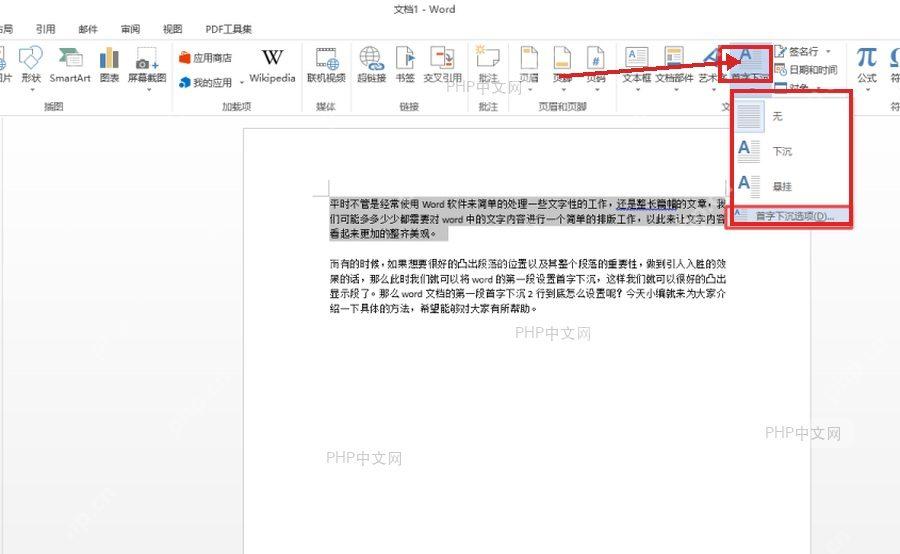Switch to the Mailings (邮件) tab
This screenshot has height=554, width=900.
point(88,29)
